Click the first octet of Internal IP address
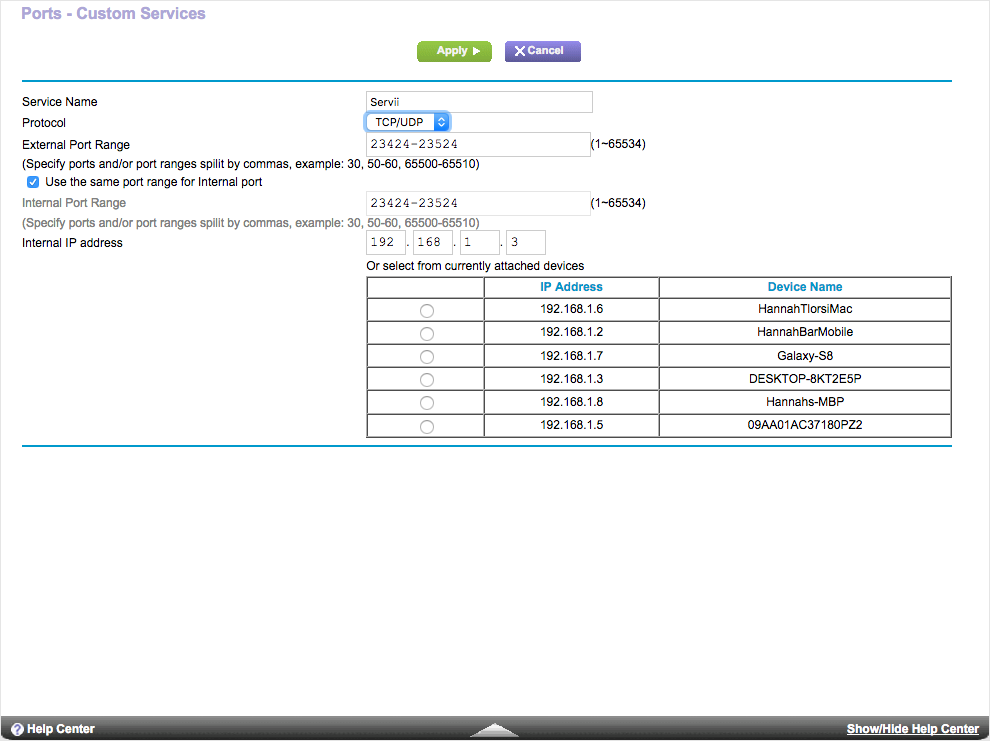 pos(386,243)
